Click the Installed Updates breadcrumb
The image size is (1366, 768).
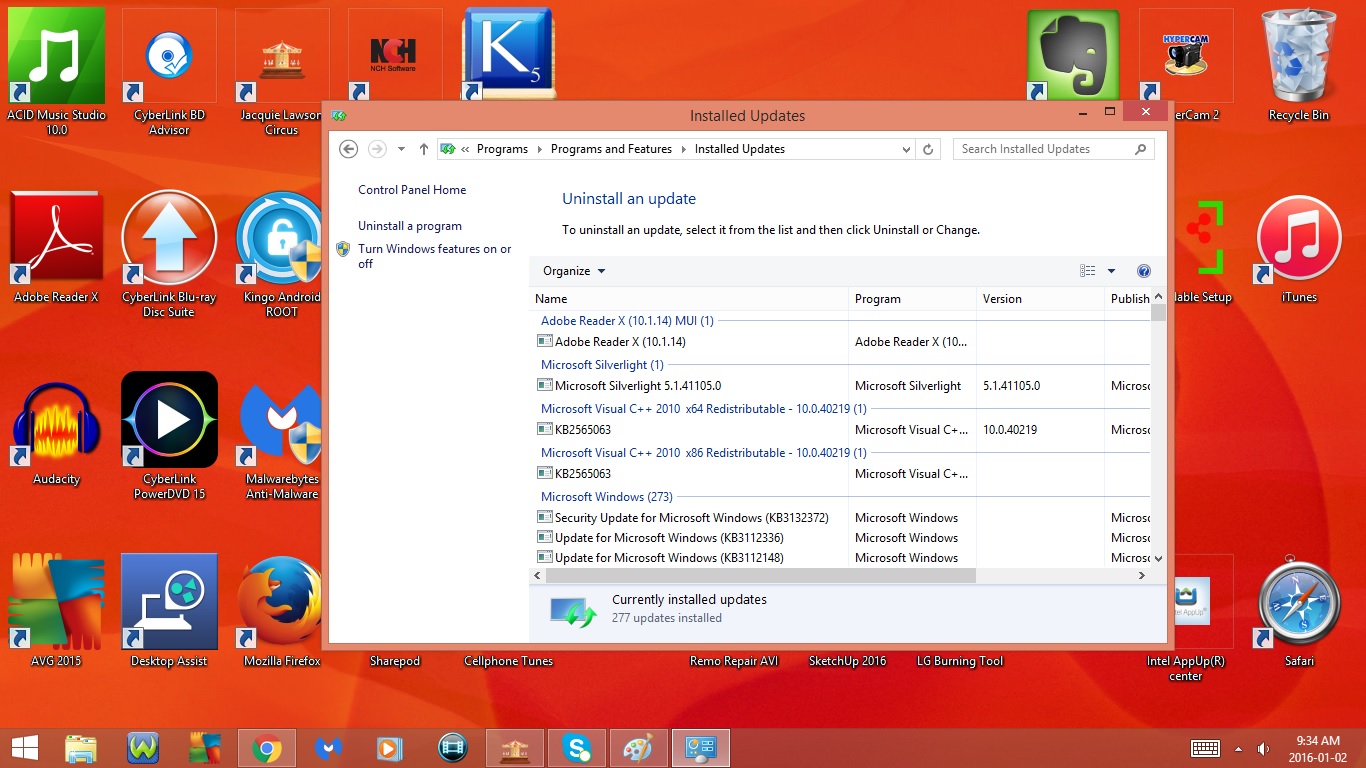point(740,149)
